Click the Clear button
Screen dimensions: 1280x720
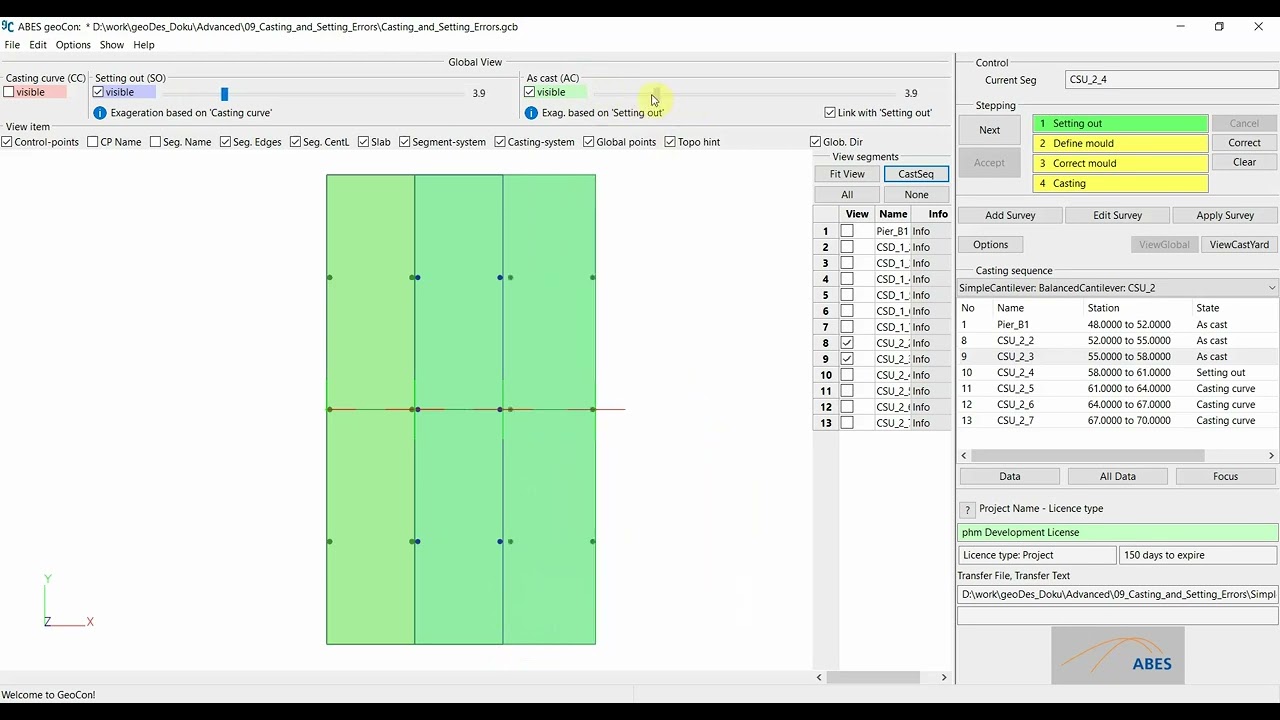click(x=1244, y=162)
